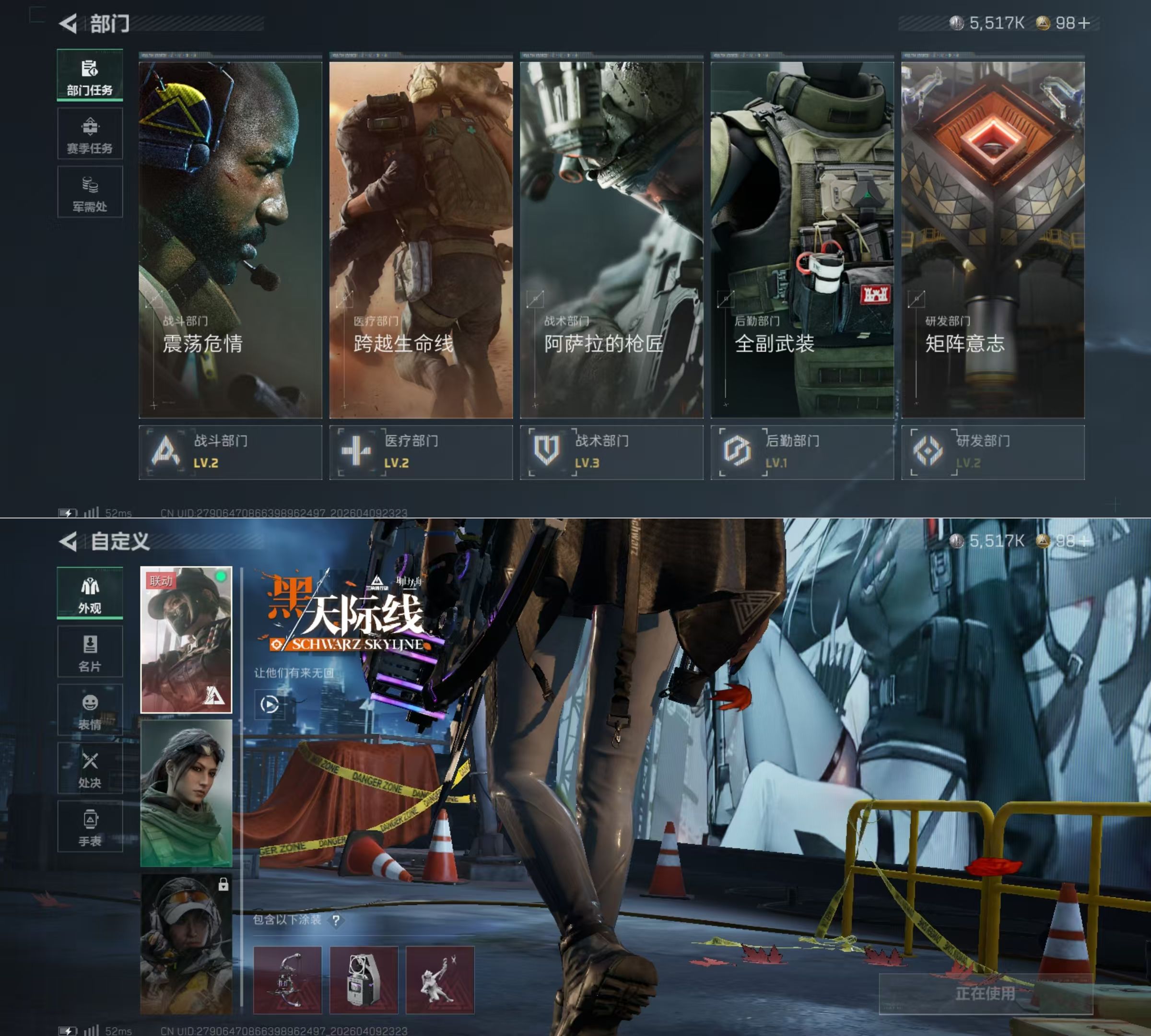This screenshot has width=1151, height=1036.
Task: Open the 部门任务 tab
Action: (90, 76)
